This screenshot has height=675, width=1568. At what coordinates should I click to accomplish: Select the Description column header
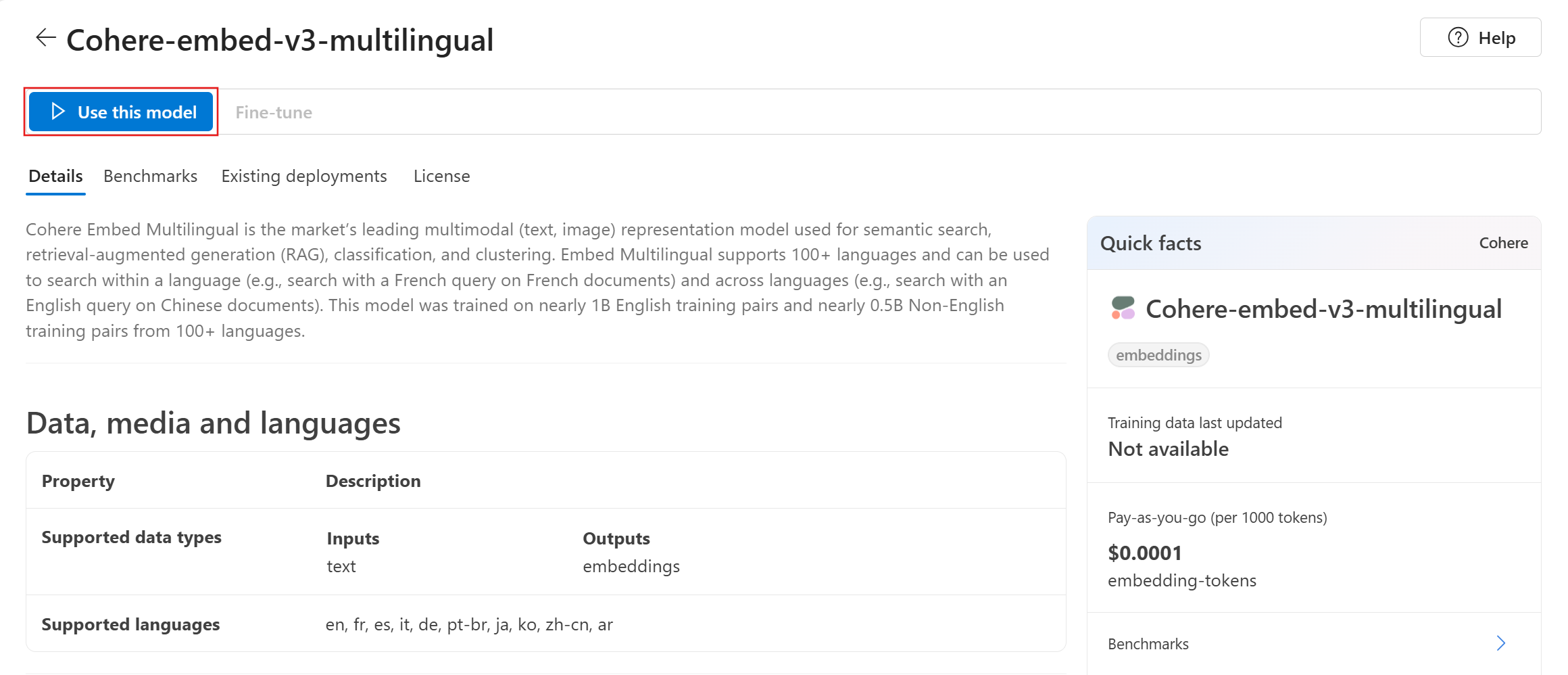[x=373, y=481]
